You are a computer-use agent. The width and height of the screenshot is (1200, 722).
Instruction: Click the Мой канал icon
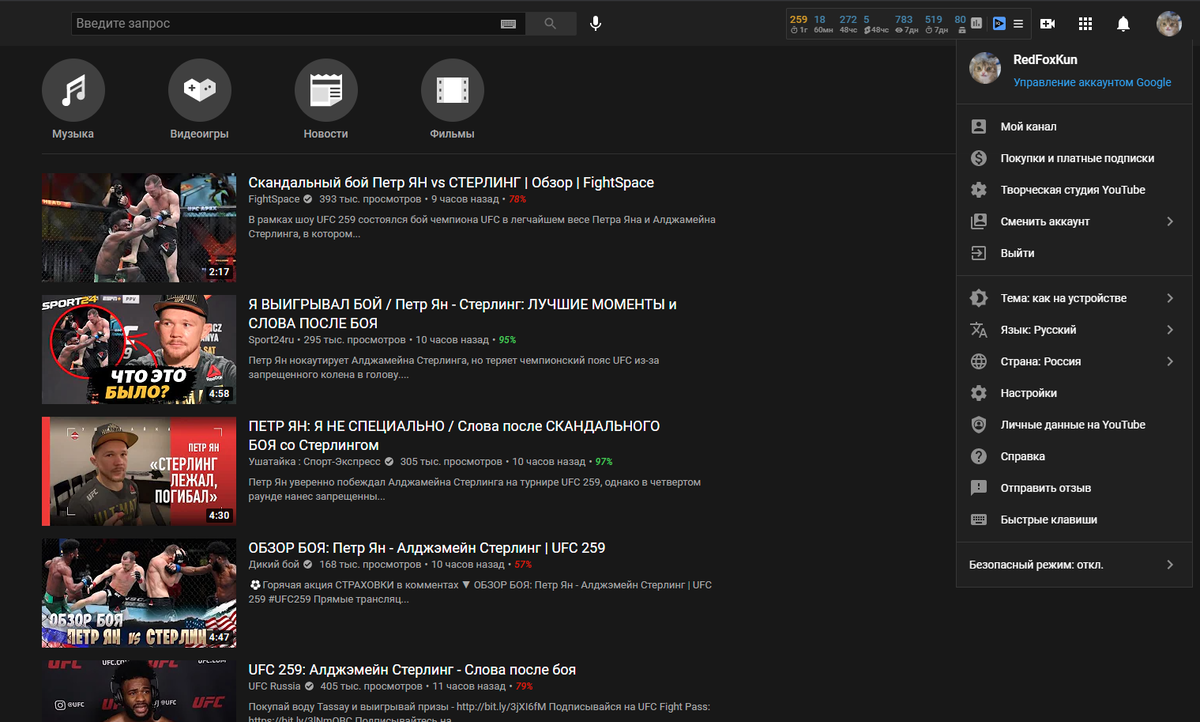tap(979, 127)
